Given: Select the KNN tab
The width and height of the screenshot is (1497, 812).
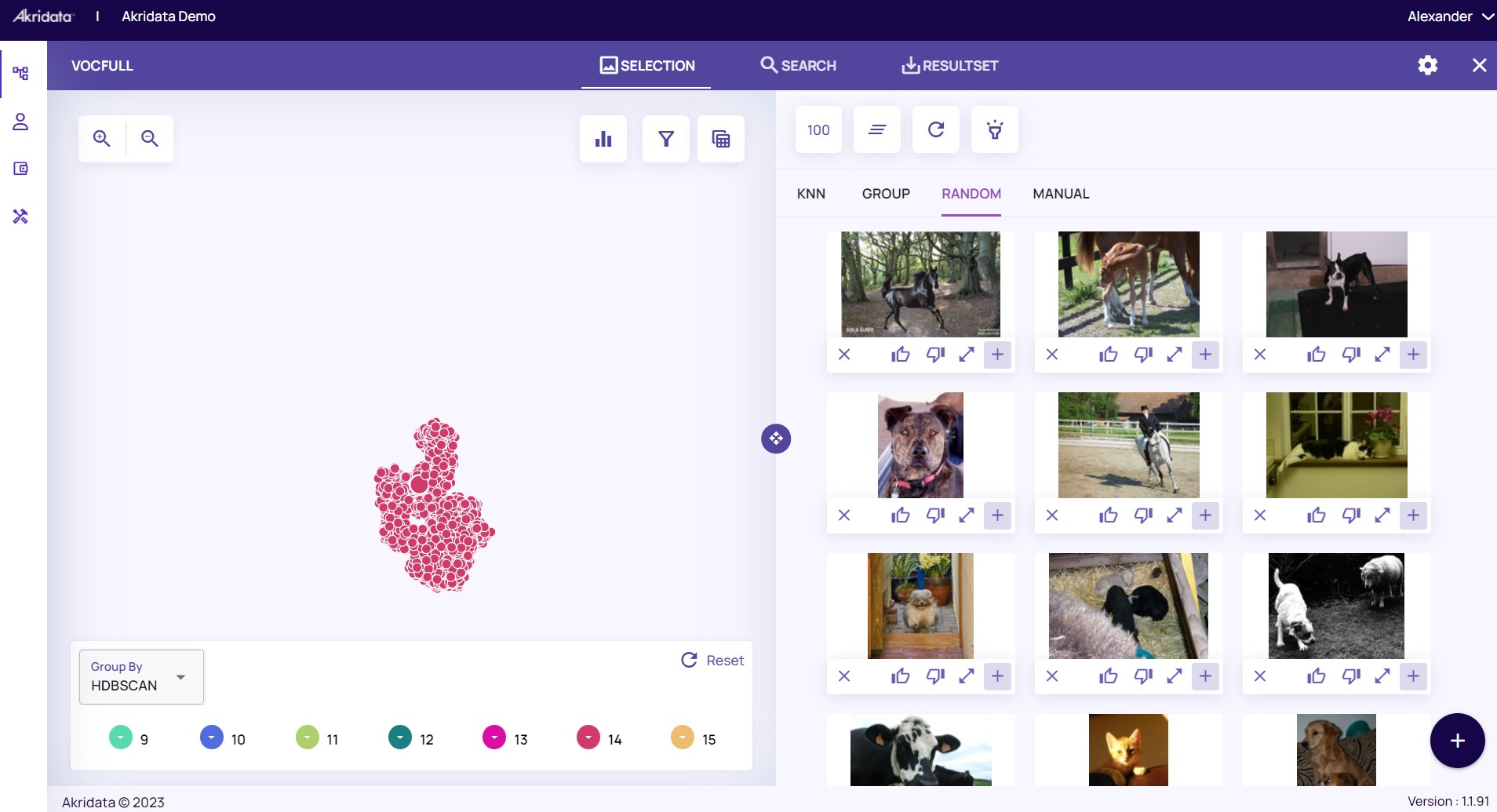Looking at the screenshot, I should (811, 194).
